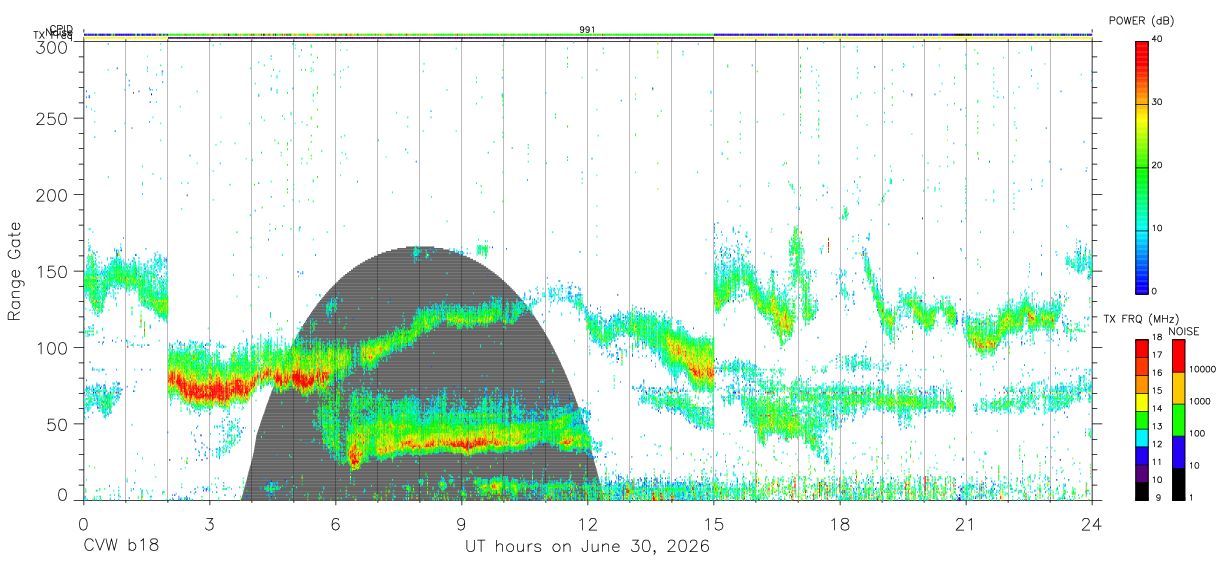Viewport: 1228px width, 567px height.
Task: Click the 250 tick on range gate axis
Action: point(52,118)
